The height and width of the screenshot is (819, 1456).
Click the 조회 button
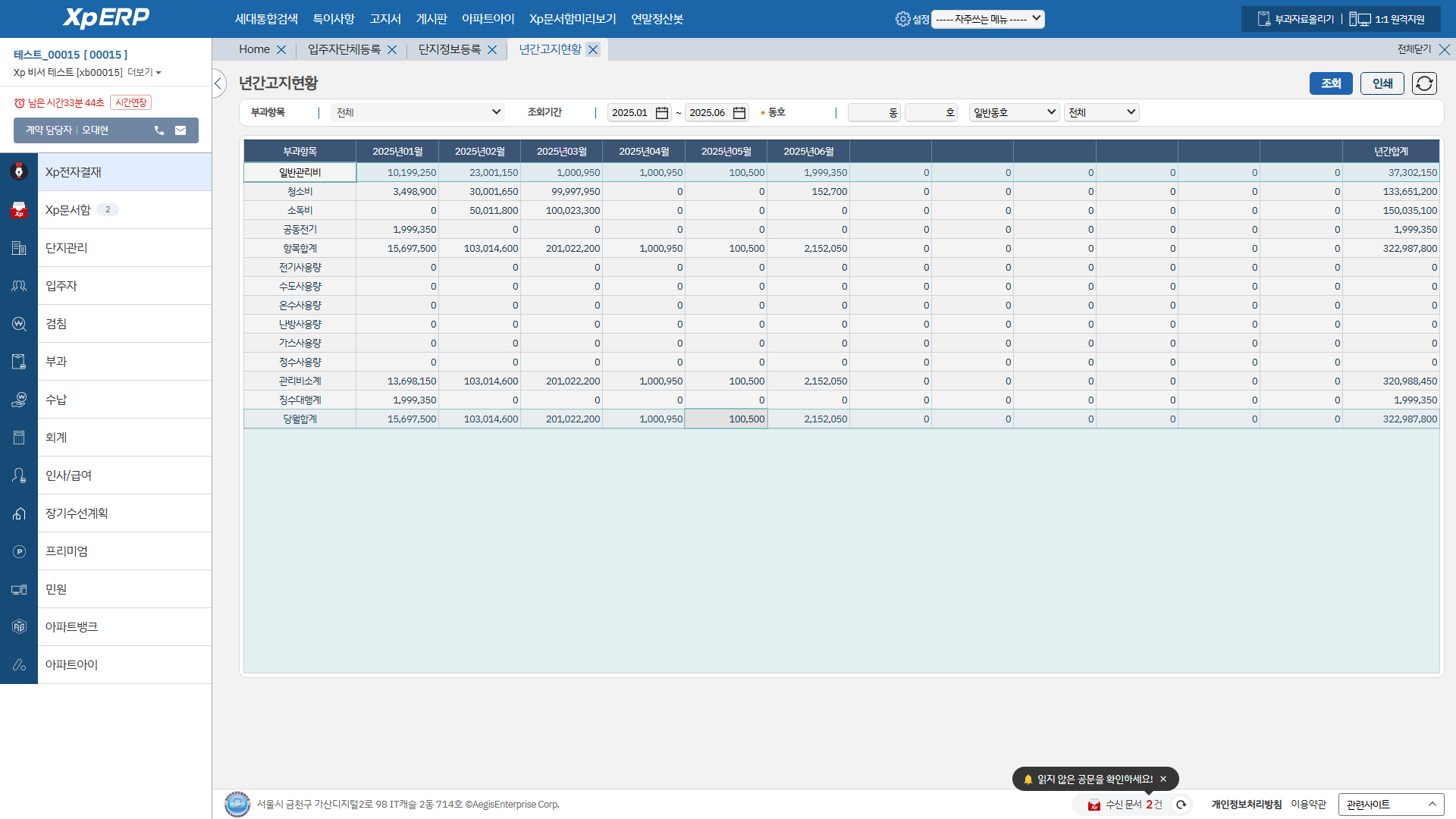tap(1330, 83)
